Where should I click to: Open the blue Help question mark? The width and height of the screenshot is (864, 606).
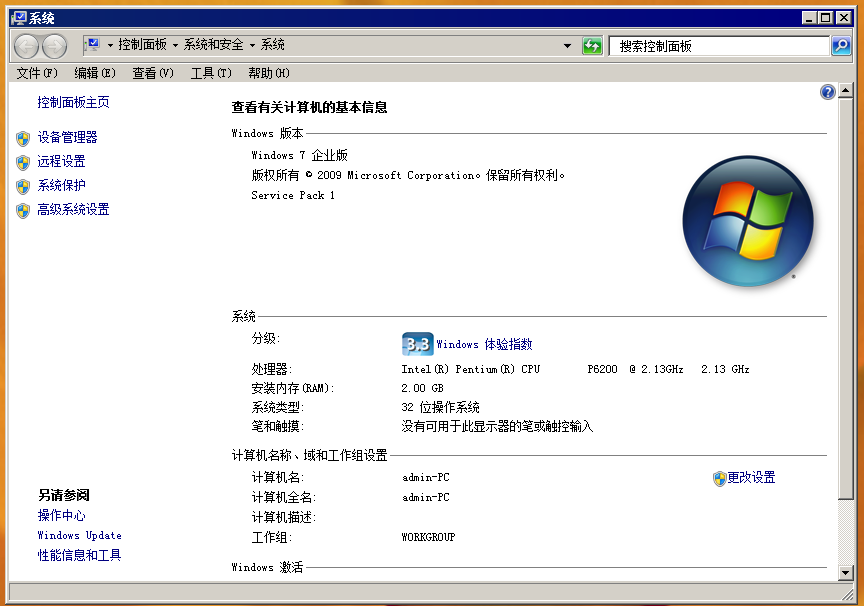827,92
